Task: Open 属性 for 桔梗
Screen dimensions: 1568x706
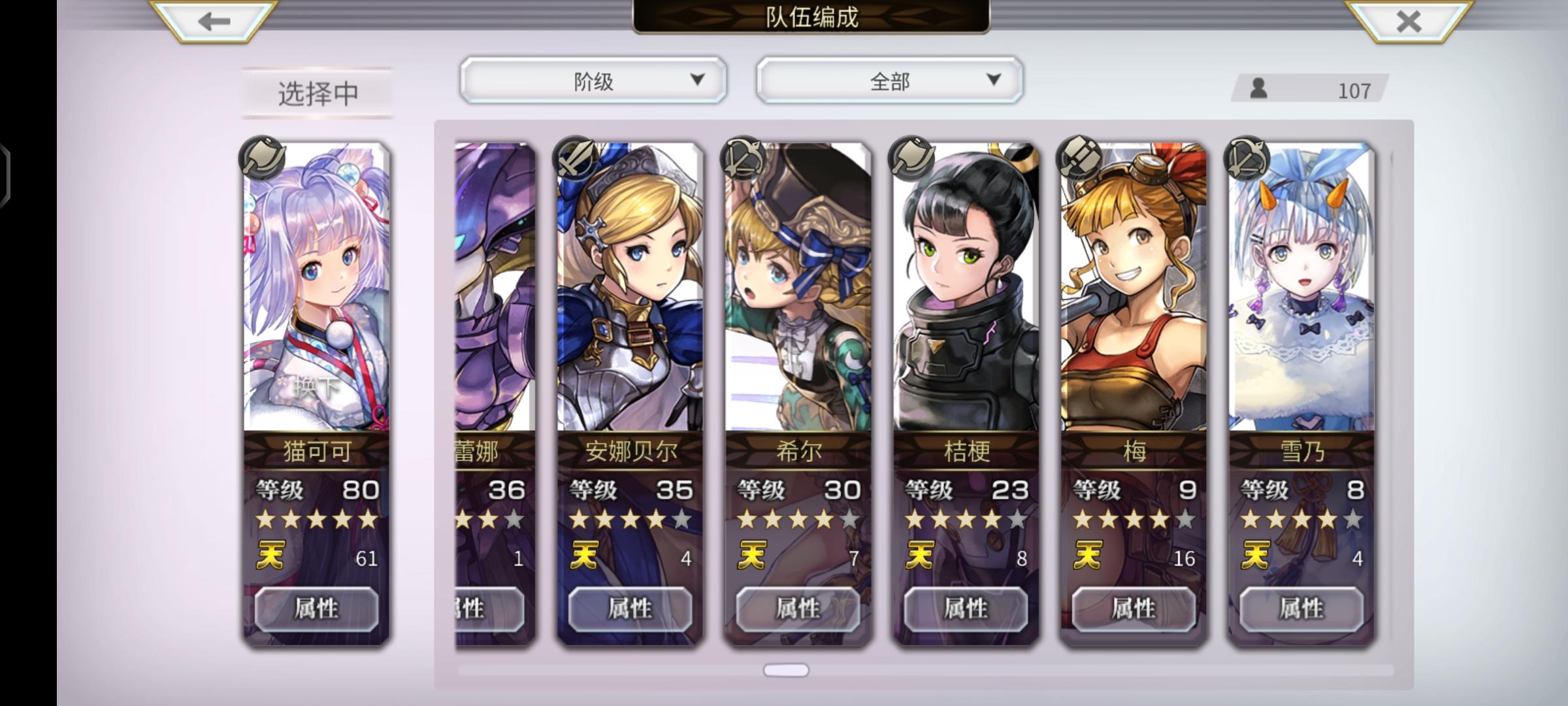Action: (966, 609)
